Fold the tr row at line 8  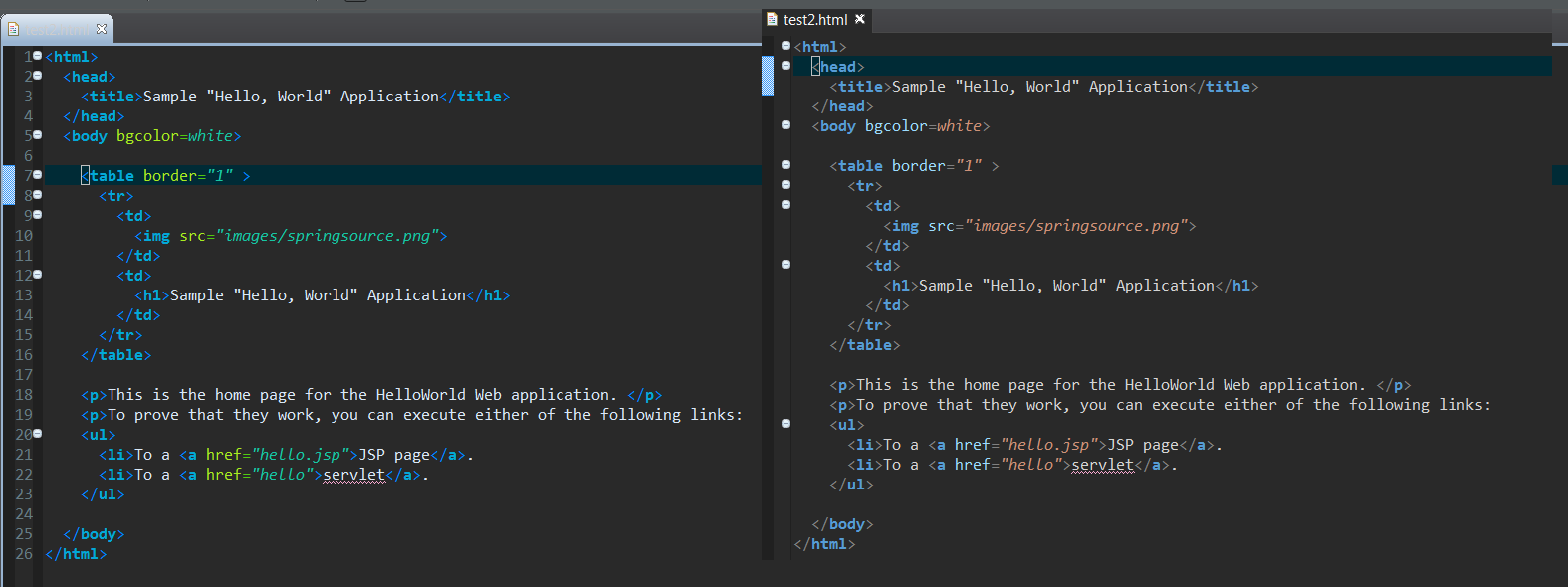click(x=38, y=195)
